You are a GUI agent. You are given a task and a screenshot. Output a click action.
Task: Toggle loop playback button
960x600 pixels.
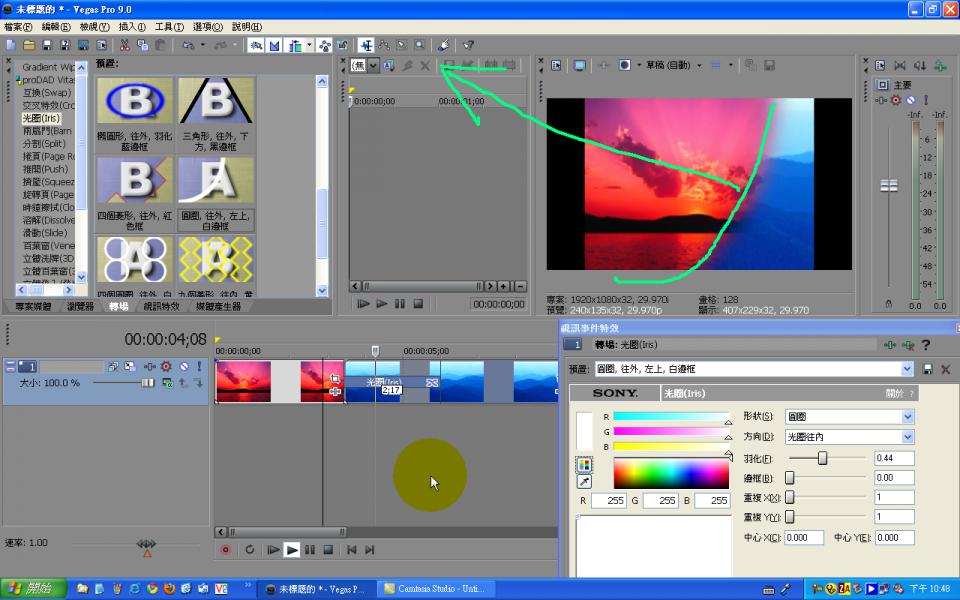click(249, 549)
